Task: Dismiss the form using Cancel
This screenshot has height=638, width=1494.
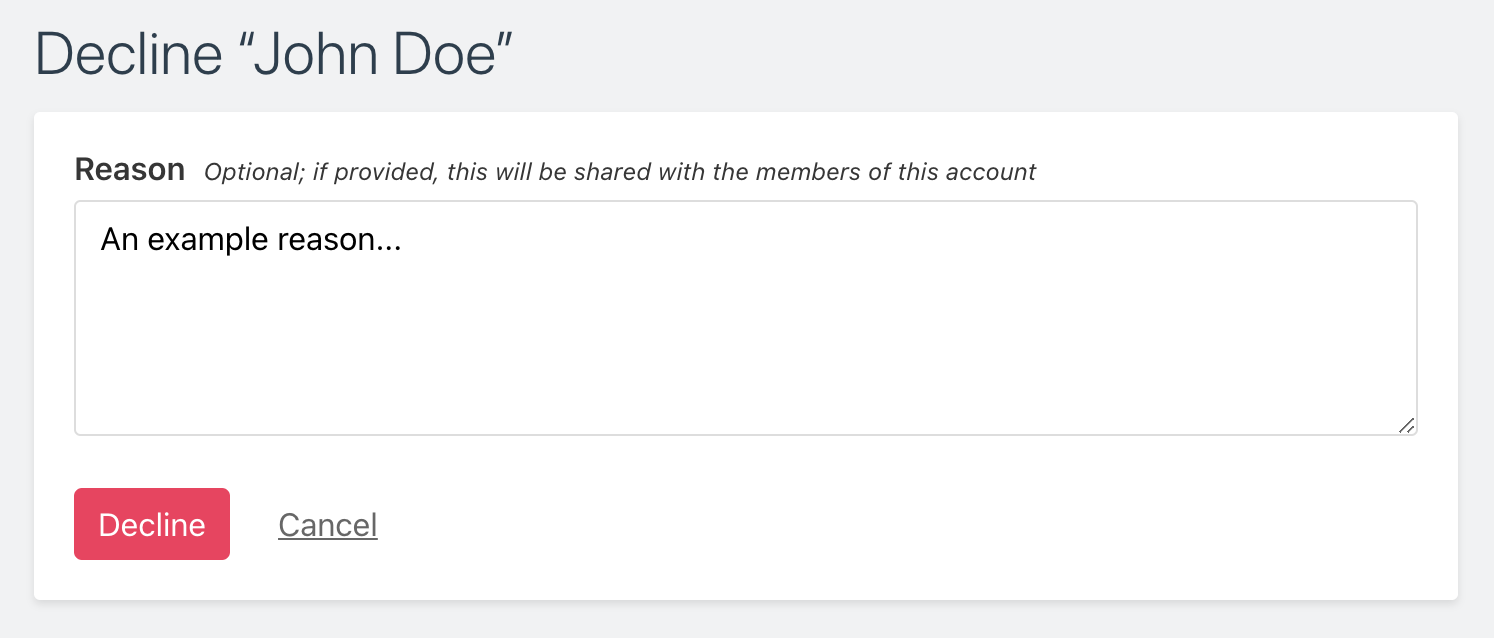Action: (328, 524)
